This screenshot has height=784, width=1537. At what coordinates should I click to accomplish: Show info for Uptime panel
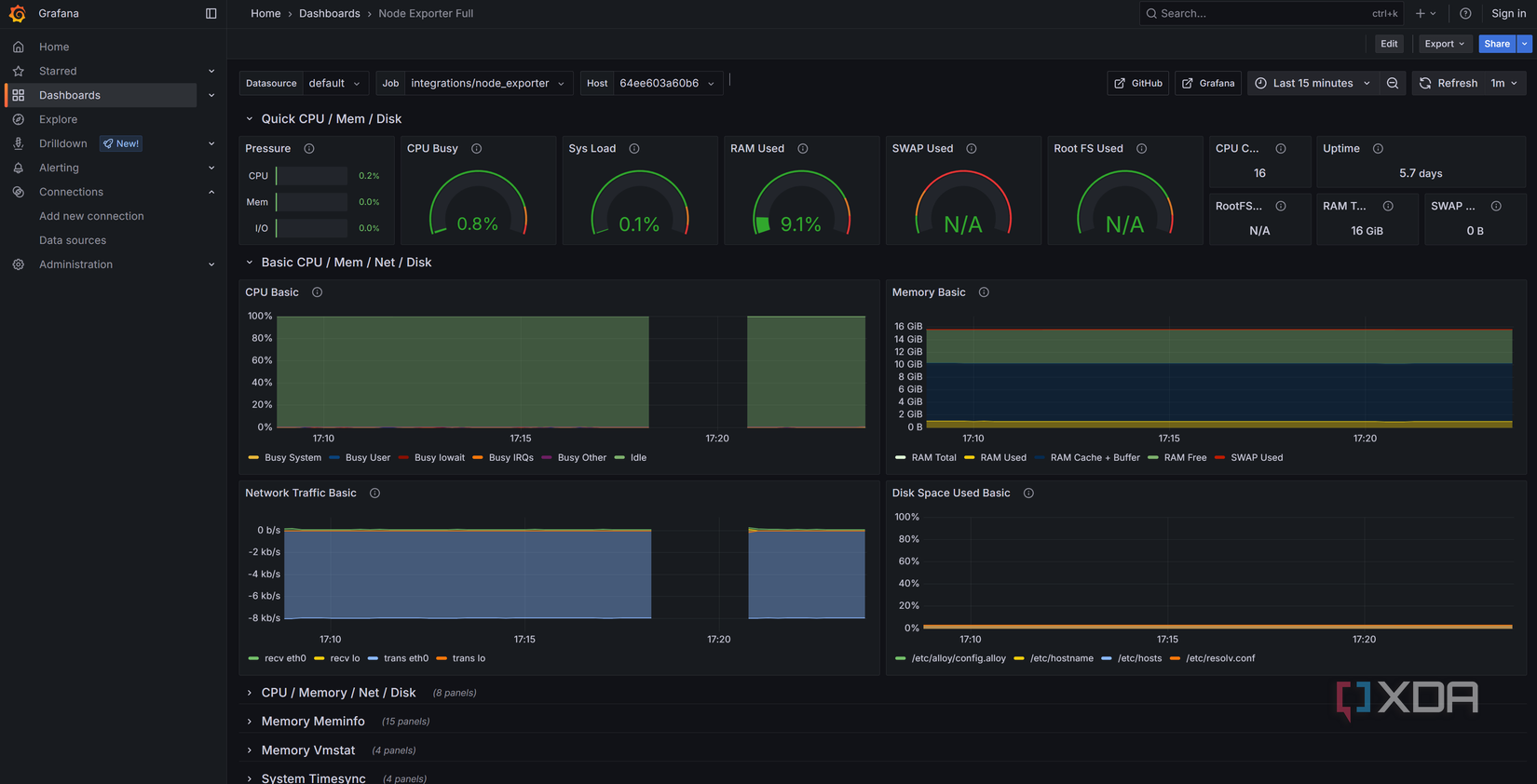coord(1378,148)
